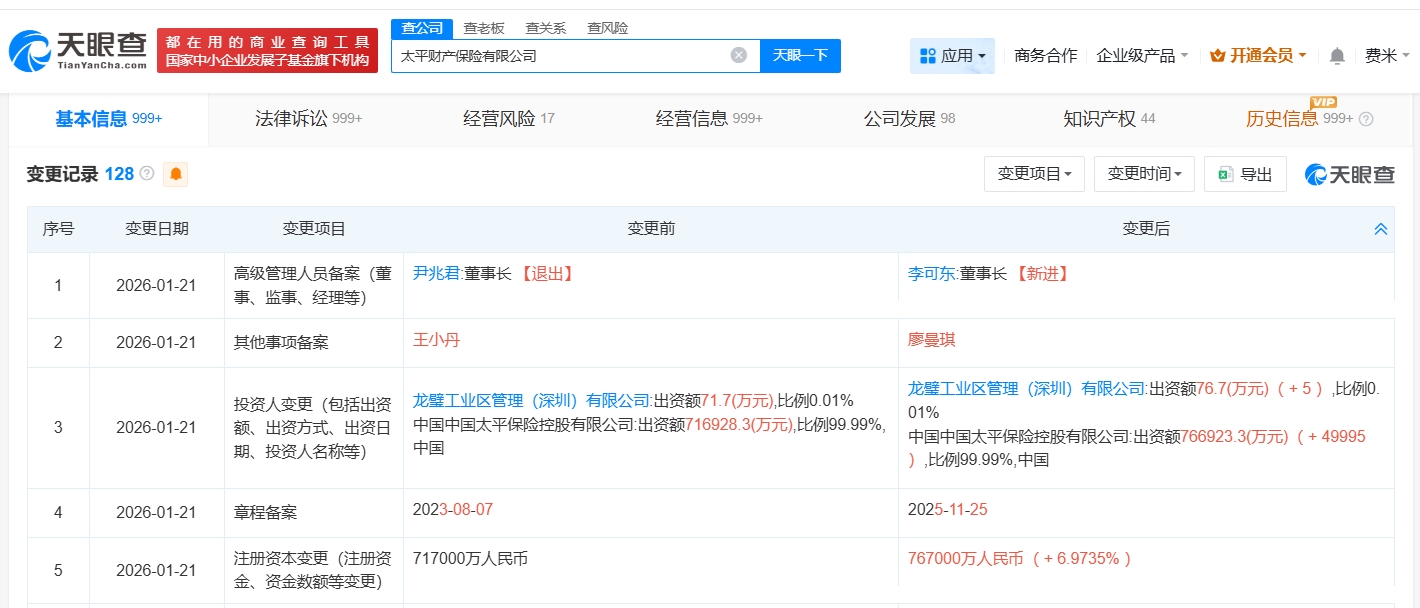The height and width of the screenshot is (608, 1420).
Task: Open 变更项目 filter dropdown
Action: 1034,174
